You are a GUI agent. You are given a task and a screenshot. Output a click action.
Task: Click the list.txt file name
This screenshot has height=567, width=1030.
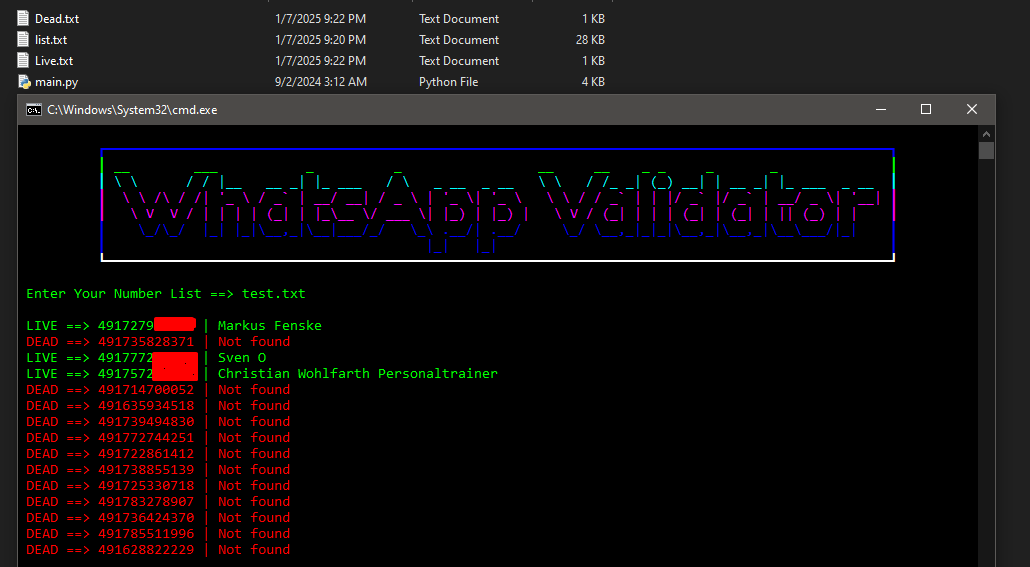(51, 39)
